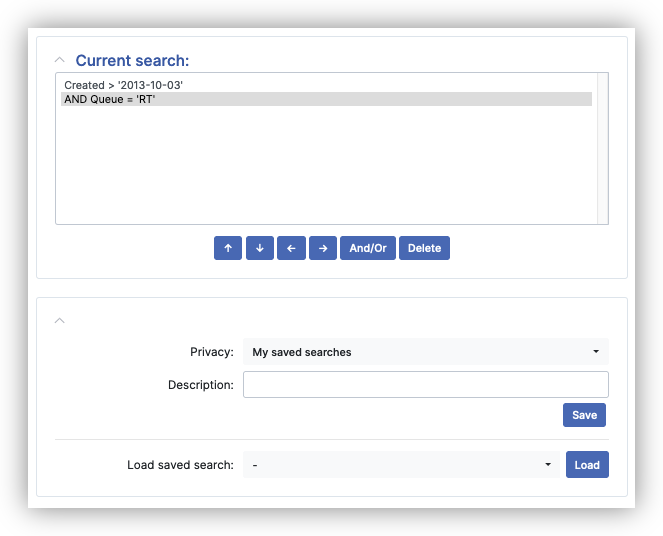Select the Created > '2013-10-03' clause

[123, 85]
